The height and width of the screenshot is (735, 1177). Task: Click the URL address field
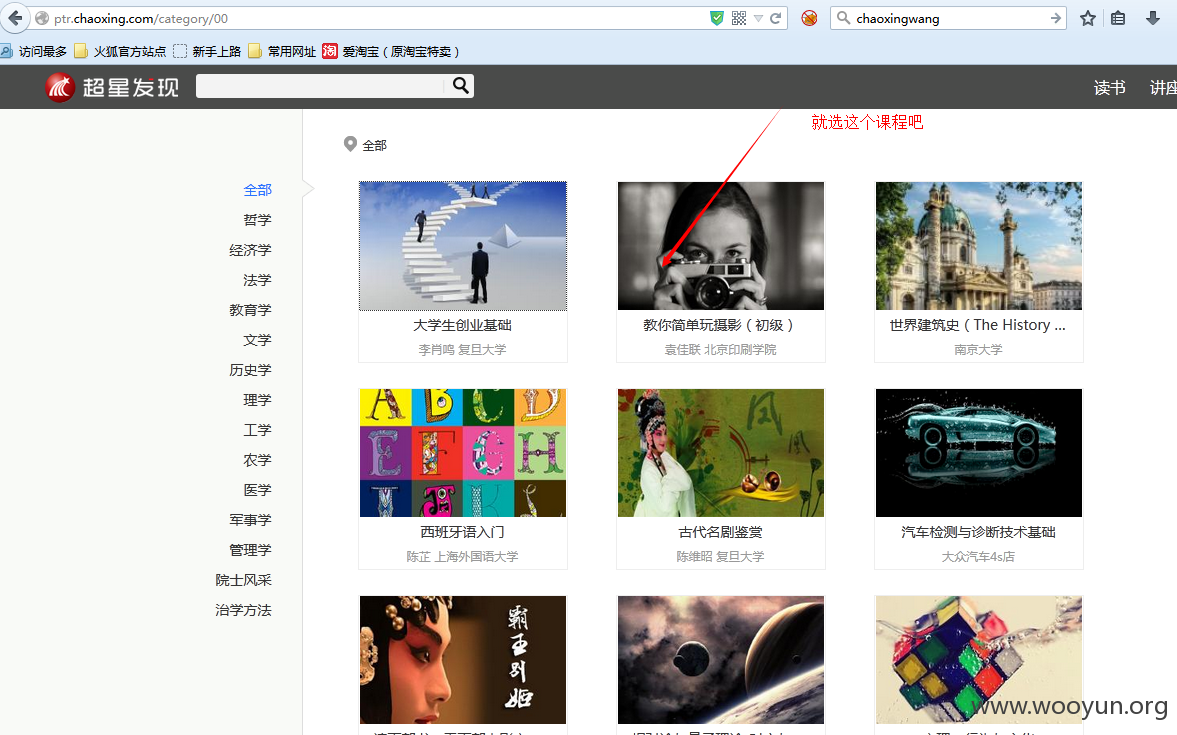375,18
